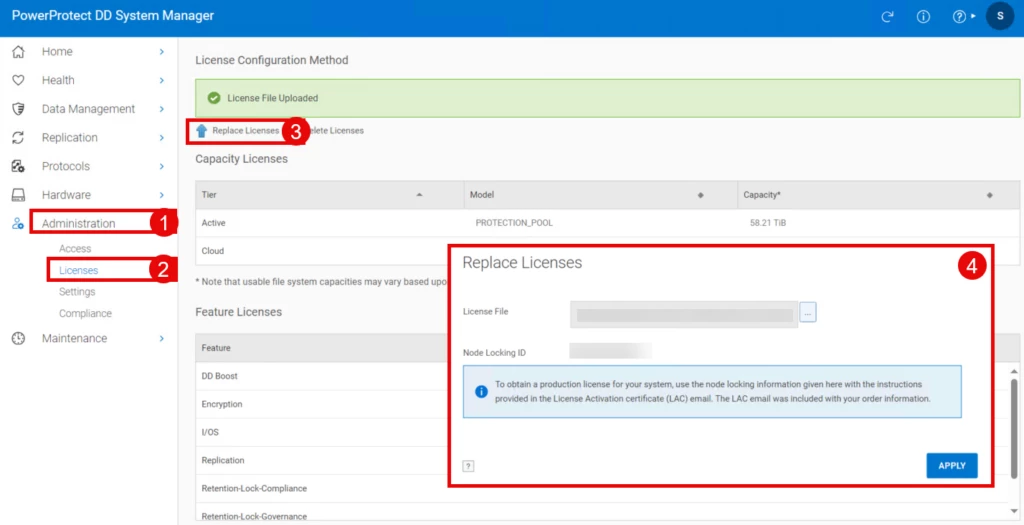This screenshot has width=1024, height=525.
Task: Click the small help icon in Replace Licenses dialog
Action: tap(468, 466)
